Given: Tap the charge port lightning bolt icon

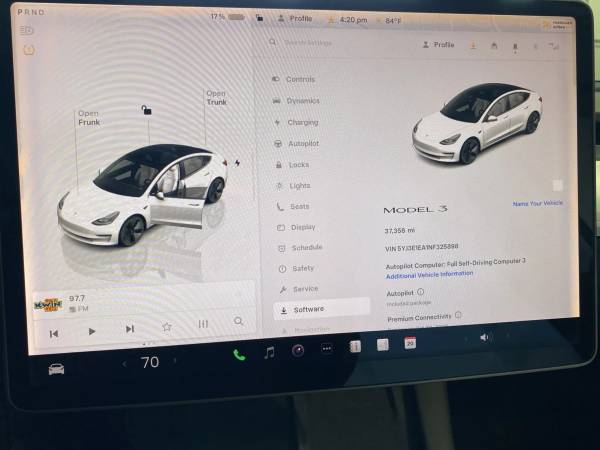Looking at the screenshot, I should pyautogui.click(x=237, y=161).
